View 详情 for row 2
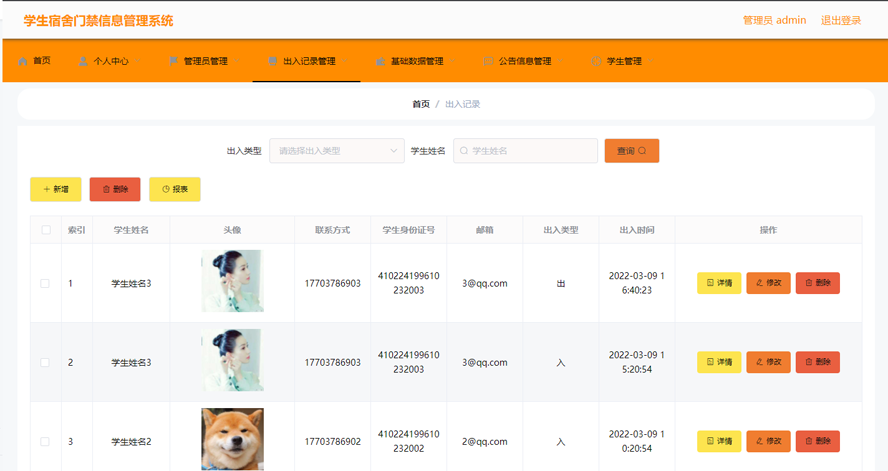Viewport: 888px width, 471px height. coord(719,362)
